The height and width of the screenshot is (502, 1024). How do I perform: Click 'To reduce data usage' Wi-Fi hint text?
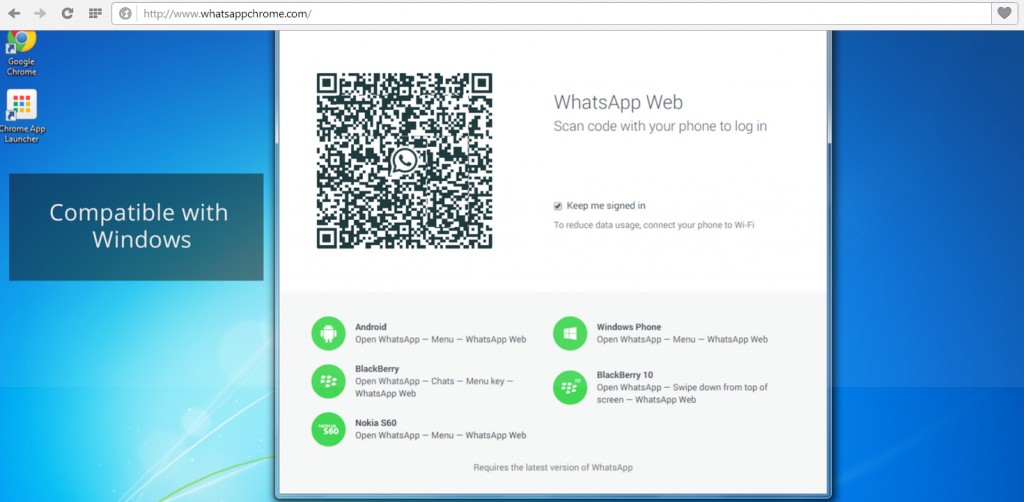654,225
